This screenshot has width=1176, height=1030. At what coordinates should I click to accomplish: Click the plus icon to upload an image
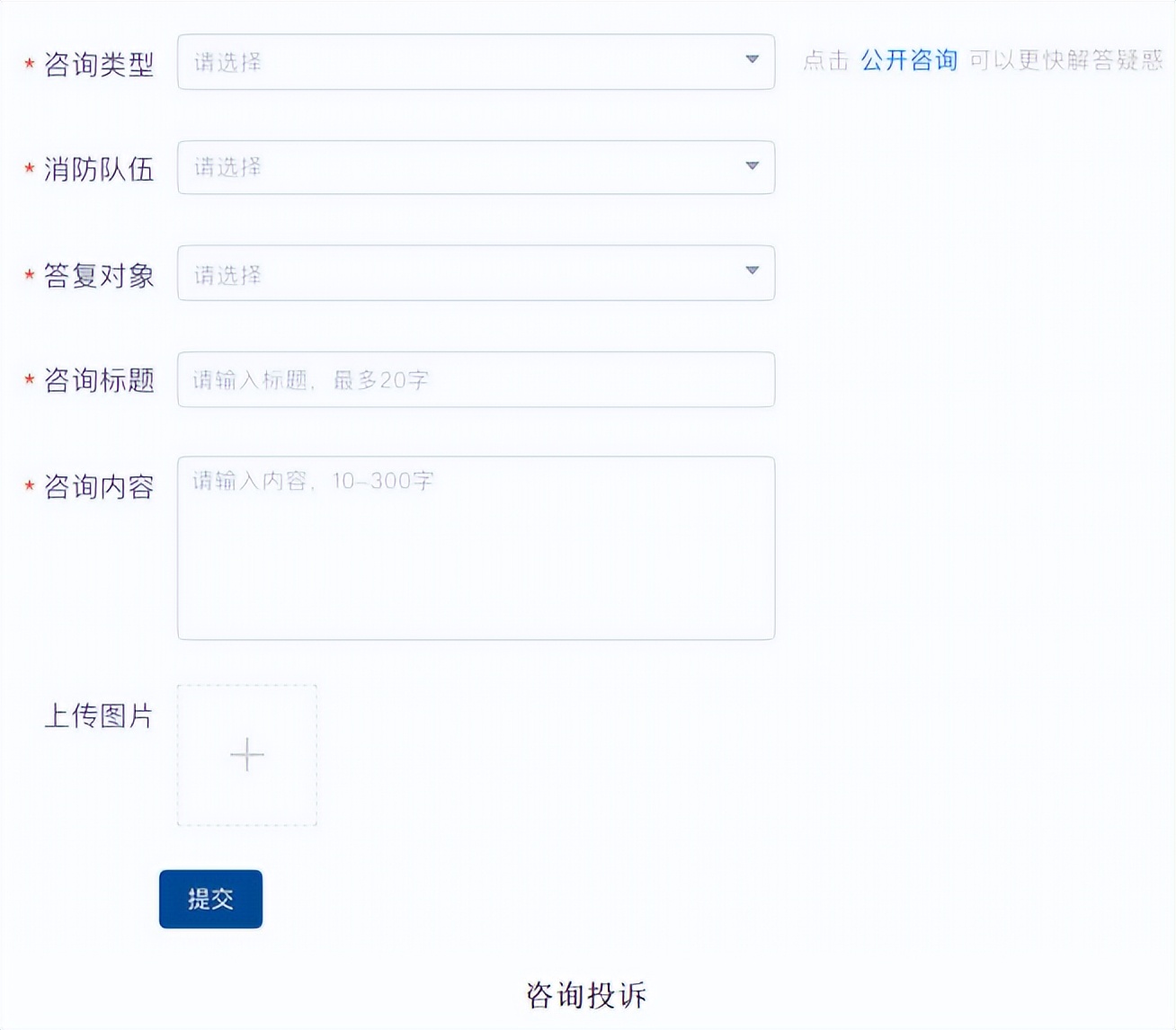point(246,755)
